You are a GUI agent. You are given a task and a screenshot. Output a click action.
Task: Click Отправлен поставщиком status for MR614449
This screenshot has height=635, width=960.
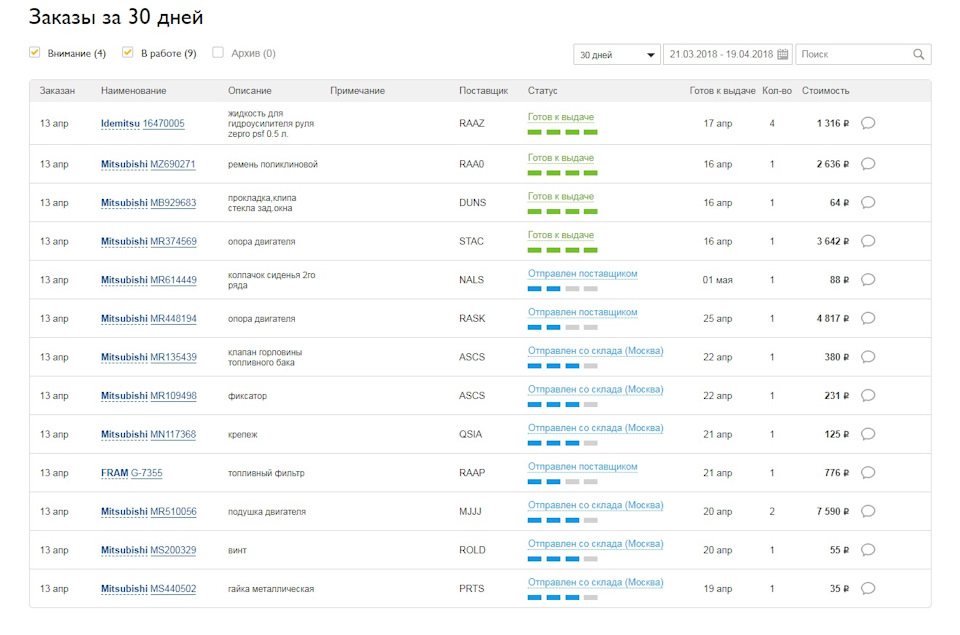pyautogui.click(x=582, y=274)
